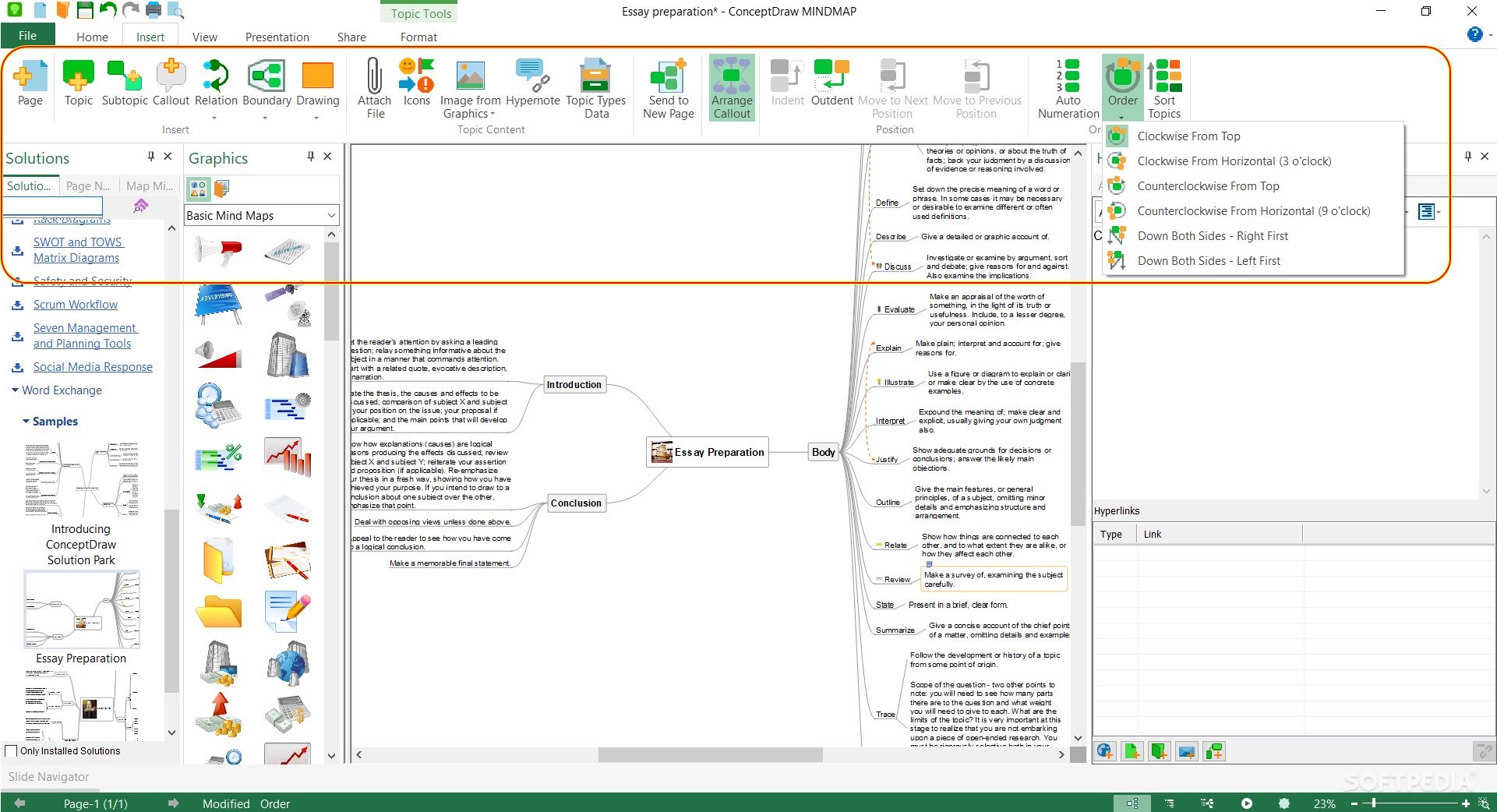Click the Boundary tool icon
Image resolution: width=1497 pixels, height=812 pixels.
(267, 76)
